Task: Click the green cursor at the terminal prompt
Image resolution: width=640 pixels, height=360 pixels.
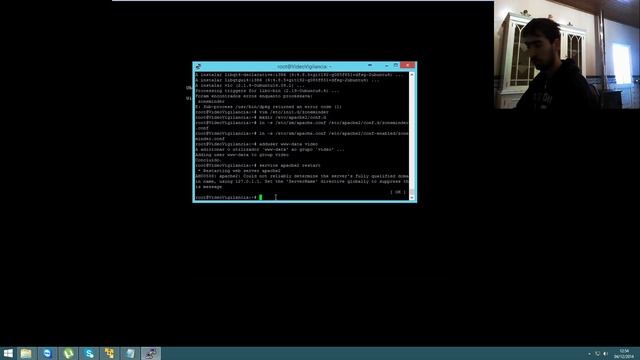Action: pos(260,198)
